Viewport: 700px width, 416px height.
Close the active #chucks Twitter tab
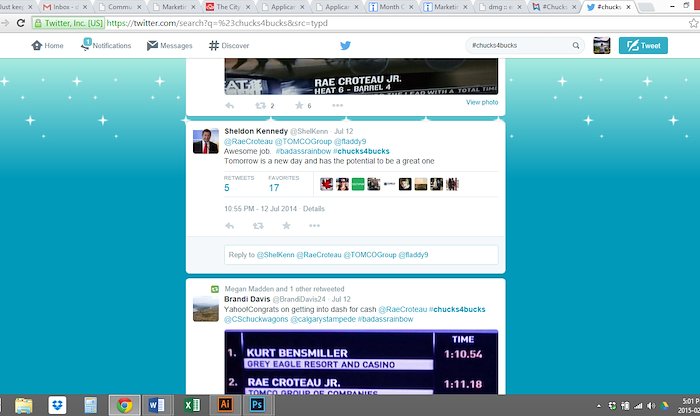(x=628, y=7)
